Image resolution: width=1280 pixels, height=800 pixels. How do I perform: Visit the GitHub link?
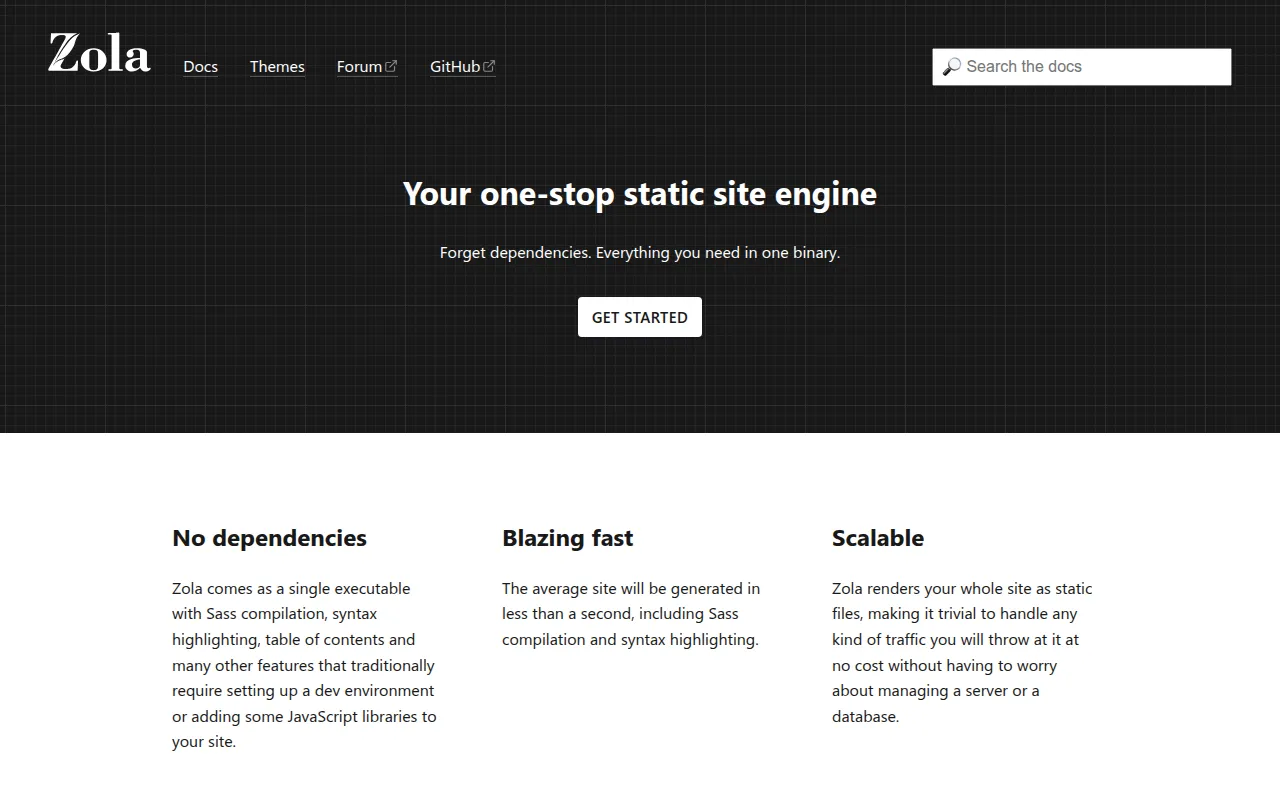[x=463, y=67]
